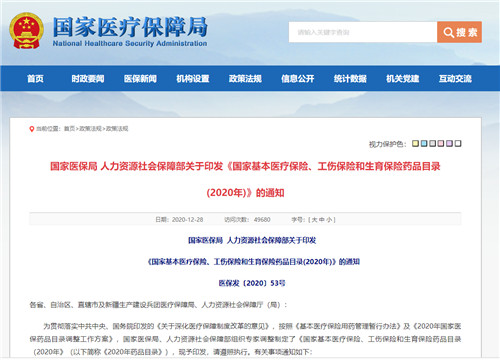Select the gray eye-protection color swatch
This screenshot has height=360, width=500.
click(x=432, y=143)
